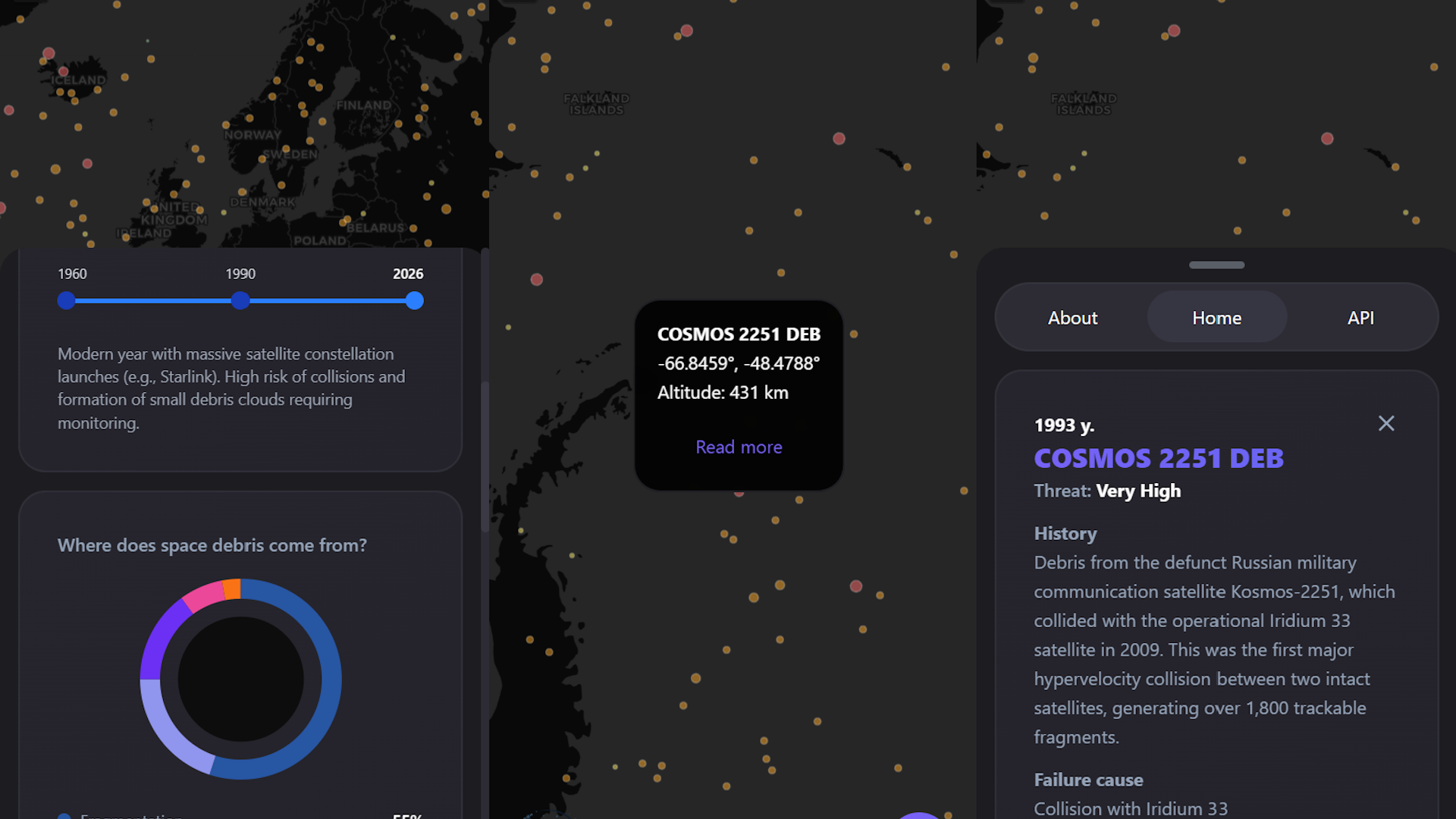Select the small orange donut chart segment
Image resolution: width=1456 pixels, height=819 pixels.
pyautogui.click(x=232, y=589)
